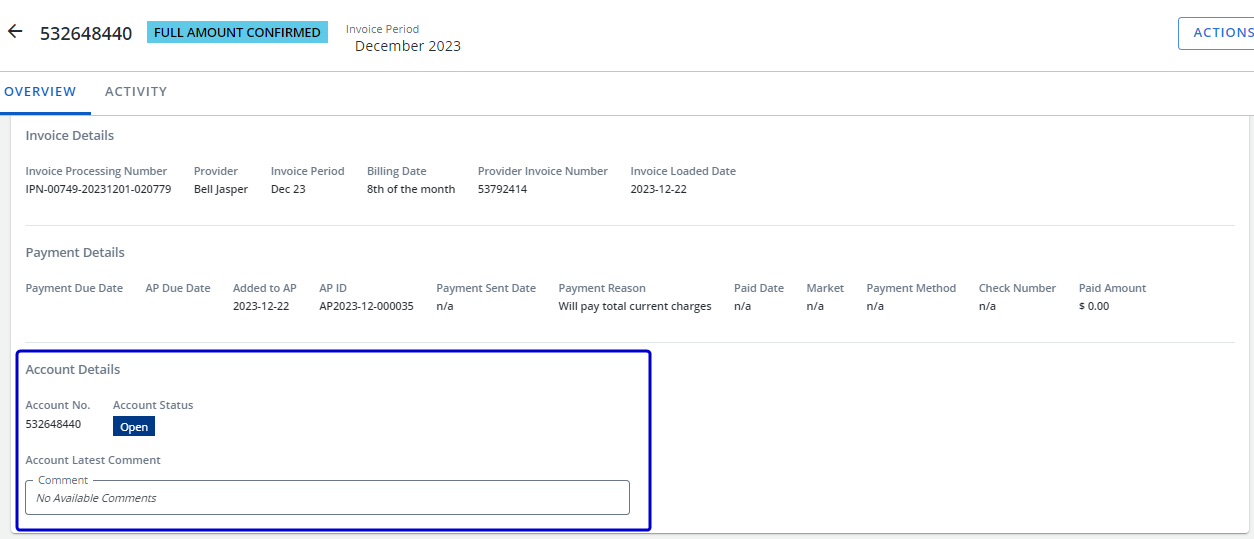The height and width of the screenshot is (539, 1254).
Task: Click the Open account status badge
Action: pos(134,427)
